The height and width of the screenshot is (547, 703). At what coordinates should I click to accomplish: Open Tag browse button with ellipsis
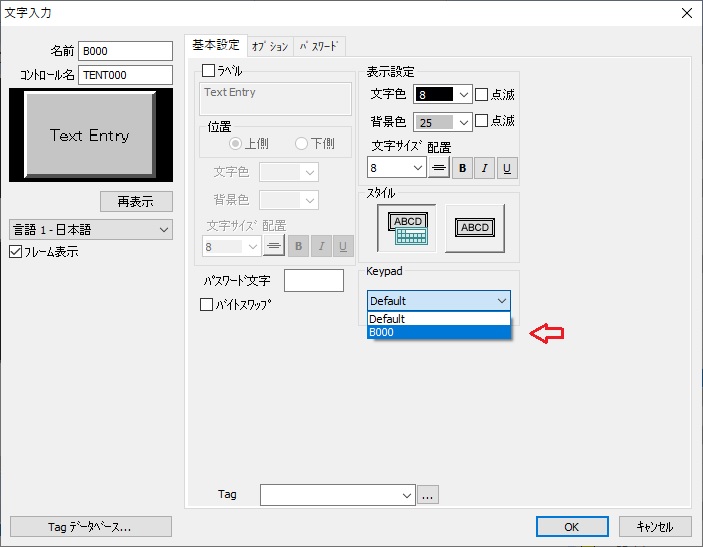[x=428, y=495]
